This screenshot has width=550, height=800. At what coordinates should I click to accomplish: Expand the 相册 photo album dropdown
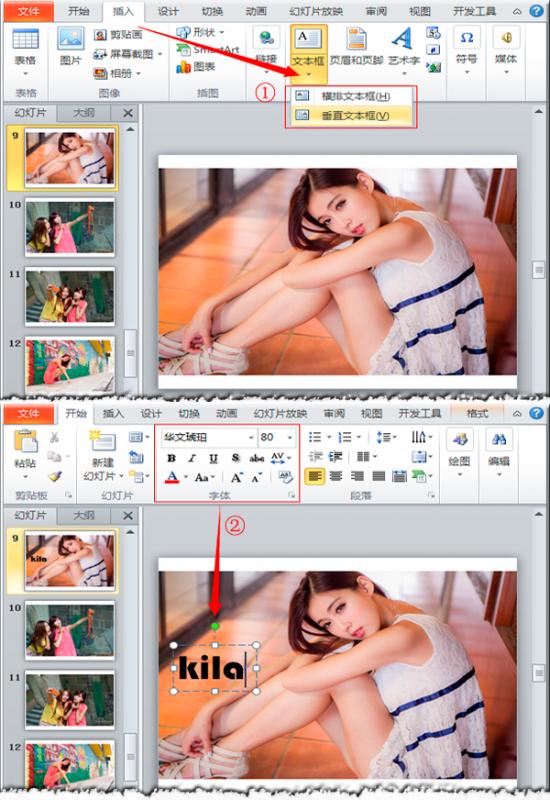(x=139, y=73)
